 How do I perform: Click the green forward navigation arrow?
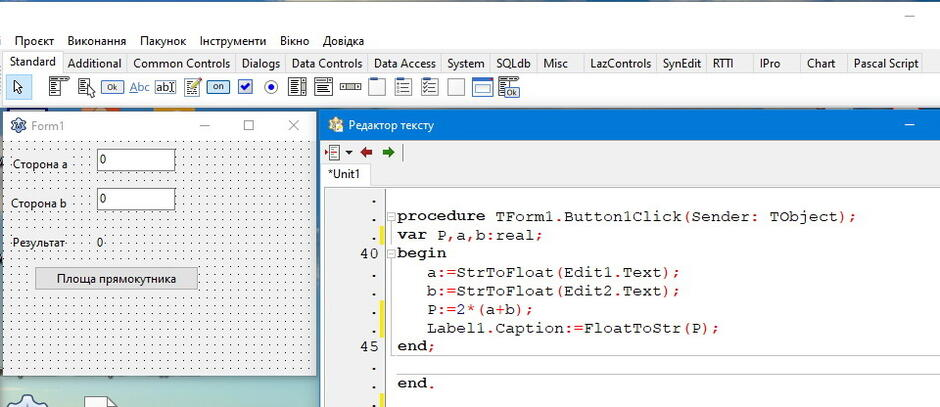click(x=388, y=152)
